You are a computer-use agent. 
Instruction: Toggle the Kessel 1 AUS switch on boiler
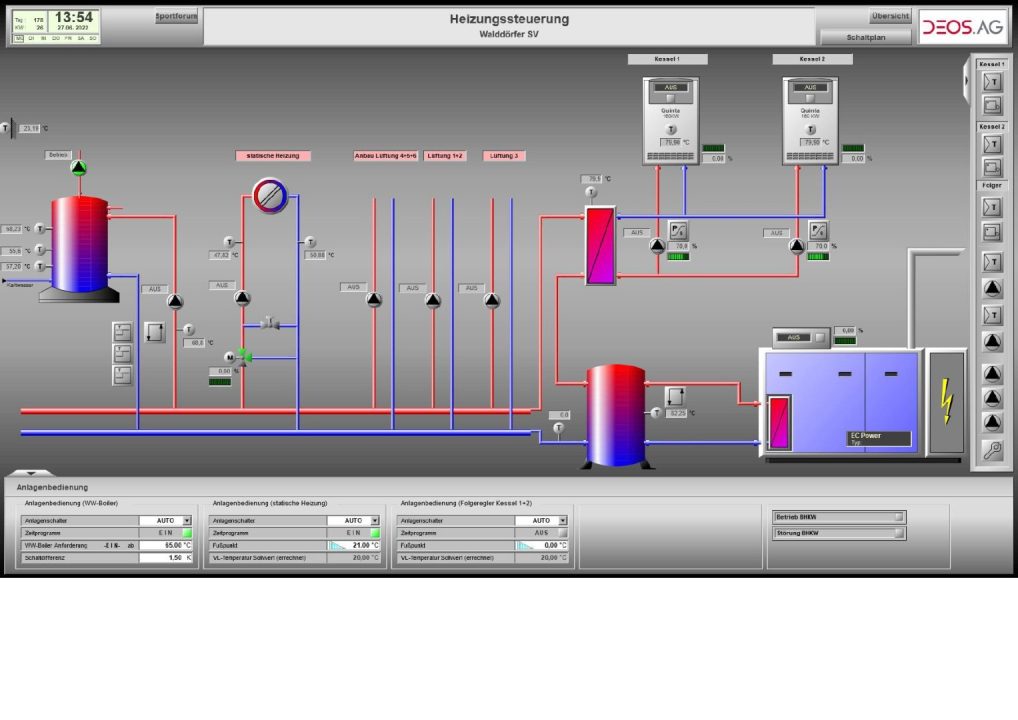671,98
